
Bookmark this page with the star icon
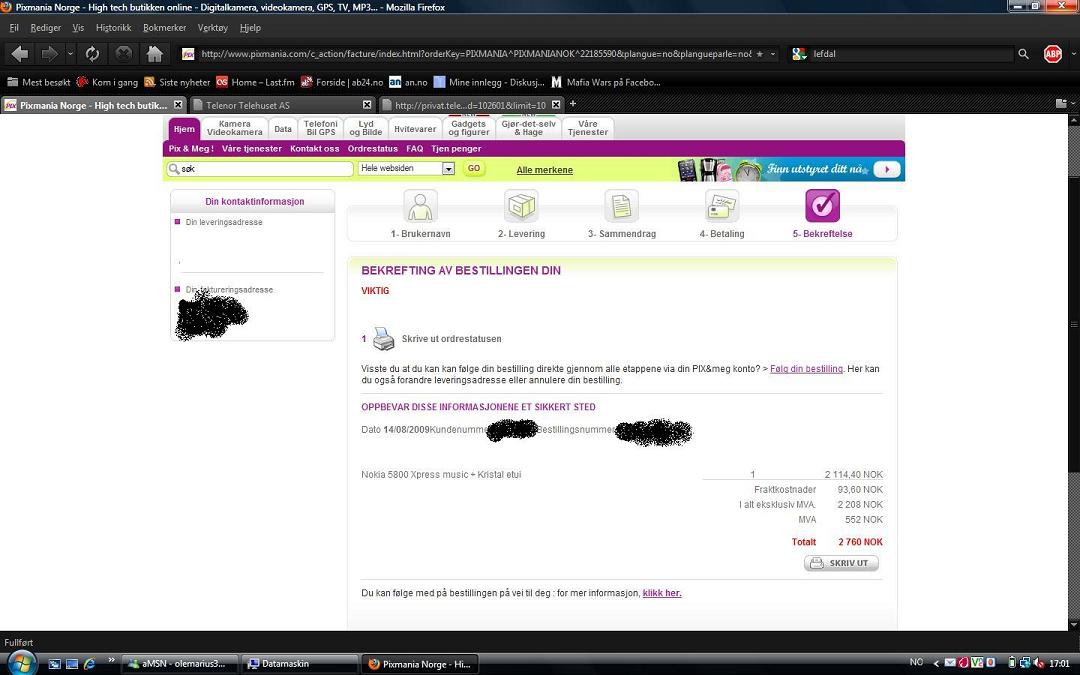[x=759, y=54]
